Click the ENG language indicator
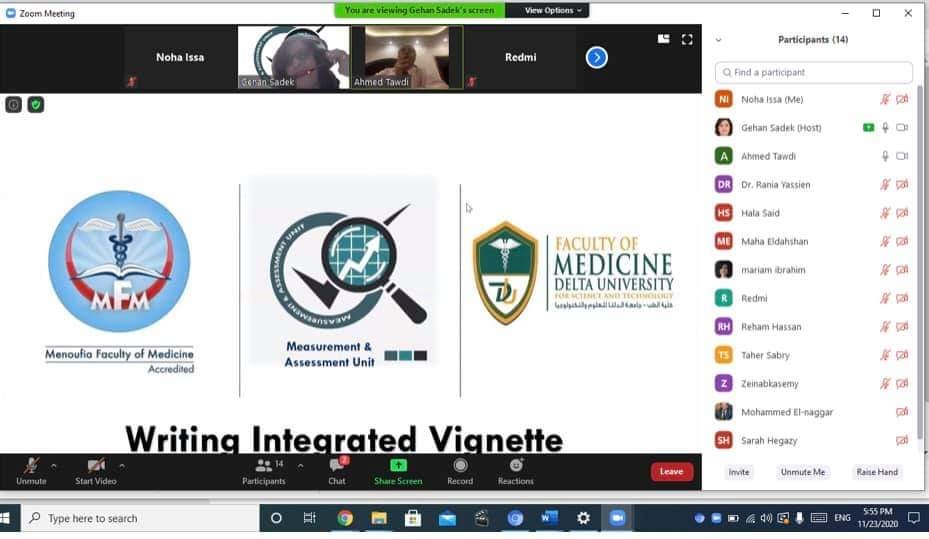The width and height of the screenshot is (929, 539). tap(842, 518)
